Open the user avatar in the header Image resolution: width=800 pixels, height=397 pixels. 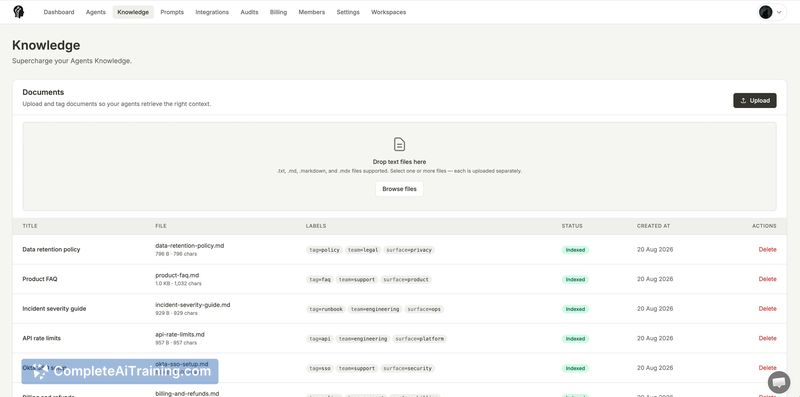(x=765, y=12)
